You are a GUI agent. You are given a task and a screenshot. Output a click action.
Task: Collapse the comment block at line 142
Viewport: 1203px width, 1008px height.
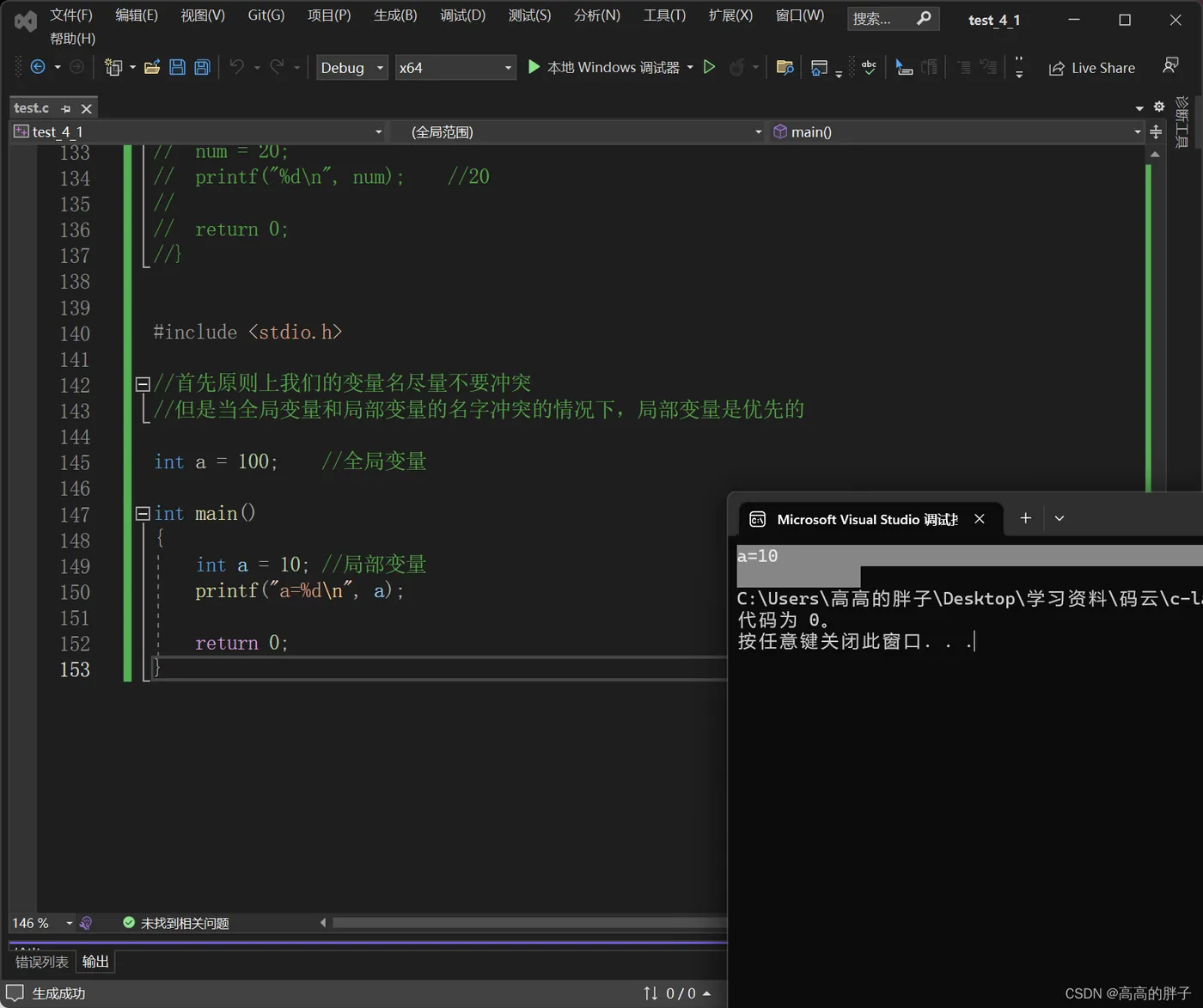point(143,384)
